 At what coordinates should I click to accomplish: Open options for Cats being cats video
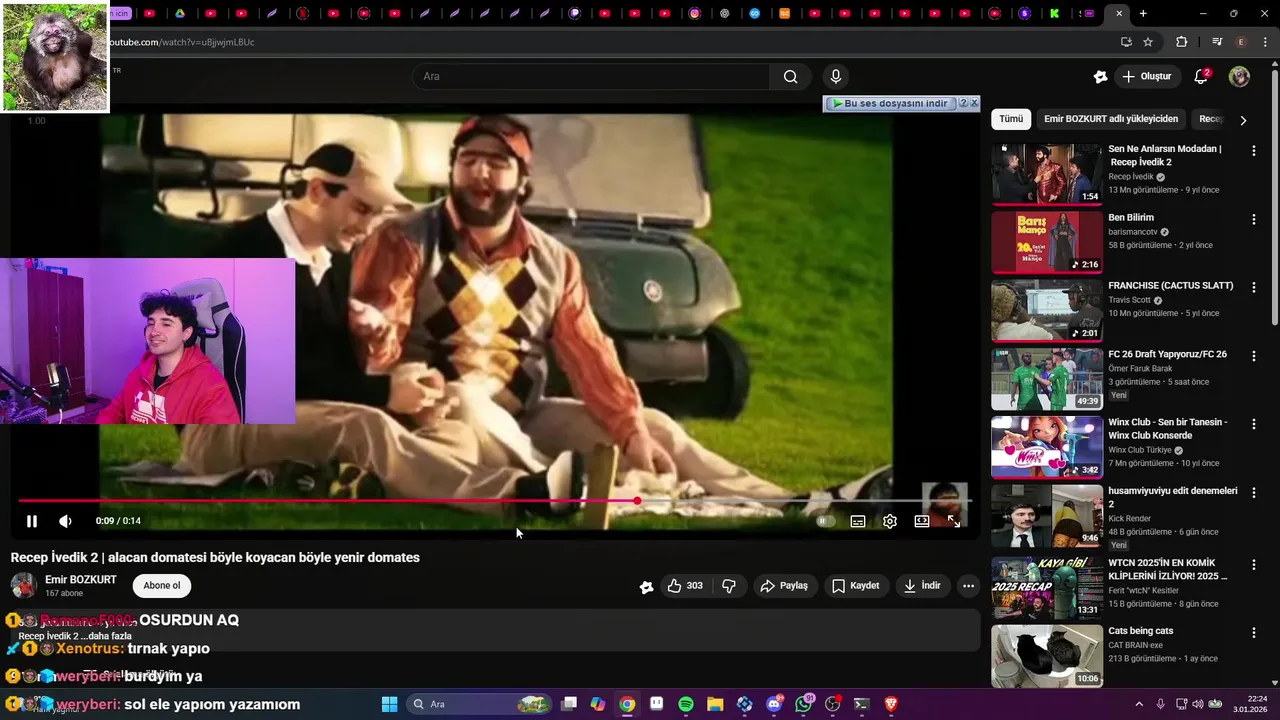pyautogui.click(x=1254, y=632)
